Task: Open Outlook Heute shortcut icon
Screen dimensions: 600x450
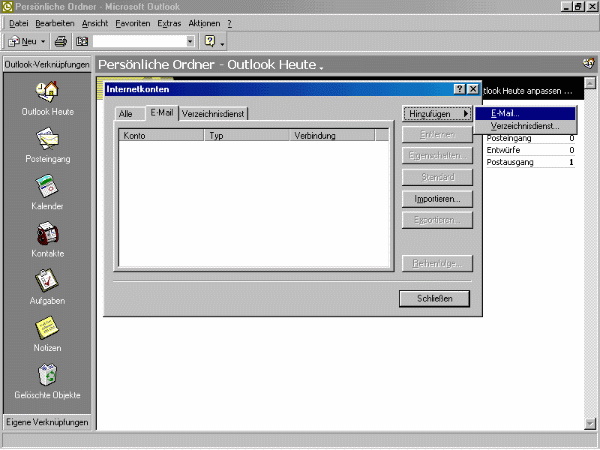Action: click(x=47, y=92)
